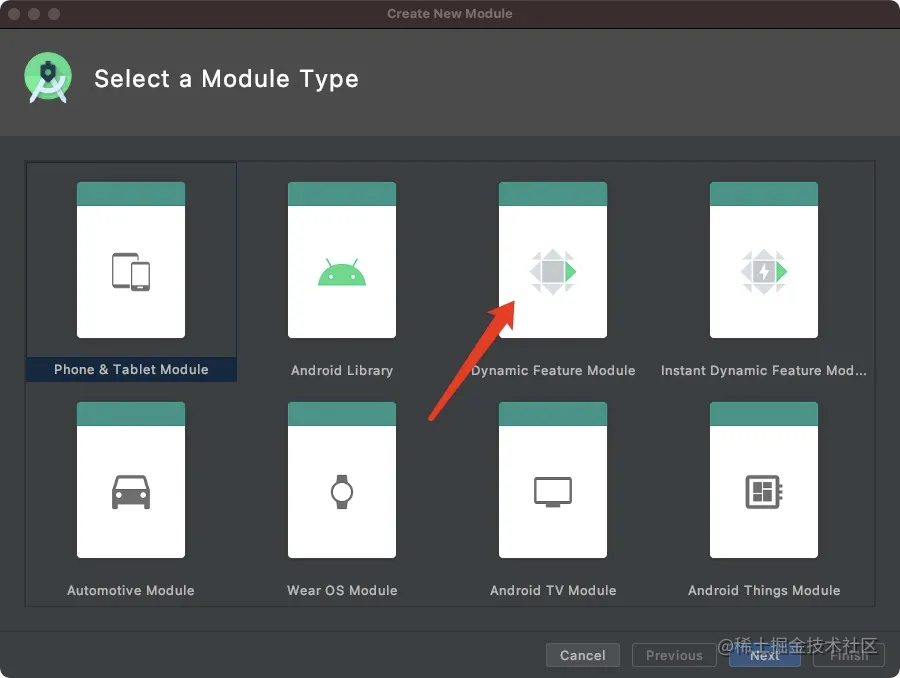Image resolution: width=900 pixels, height=678 pixels.
Task: Click the Next button
Action: (765, 655)
